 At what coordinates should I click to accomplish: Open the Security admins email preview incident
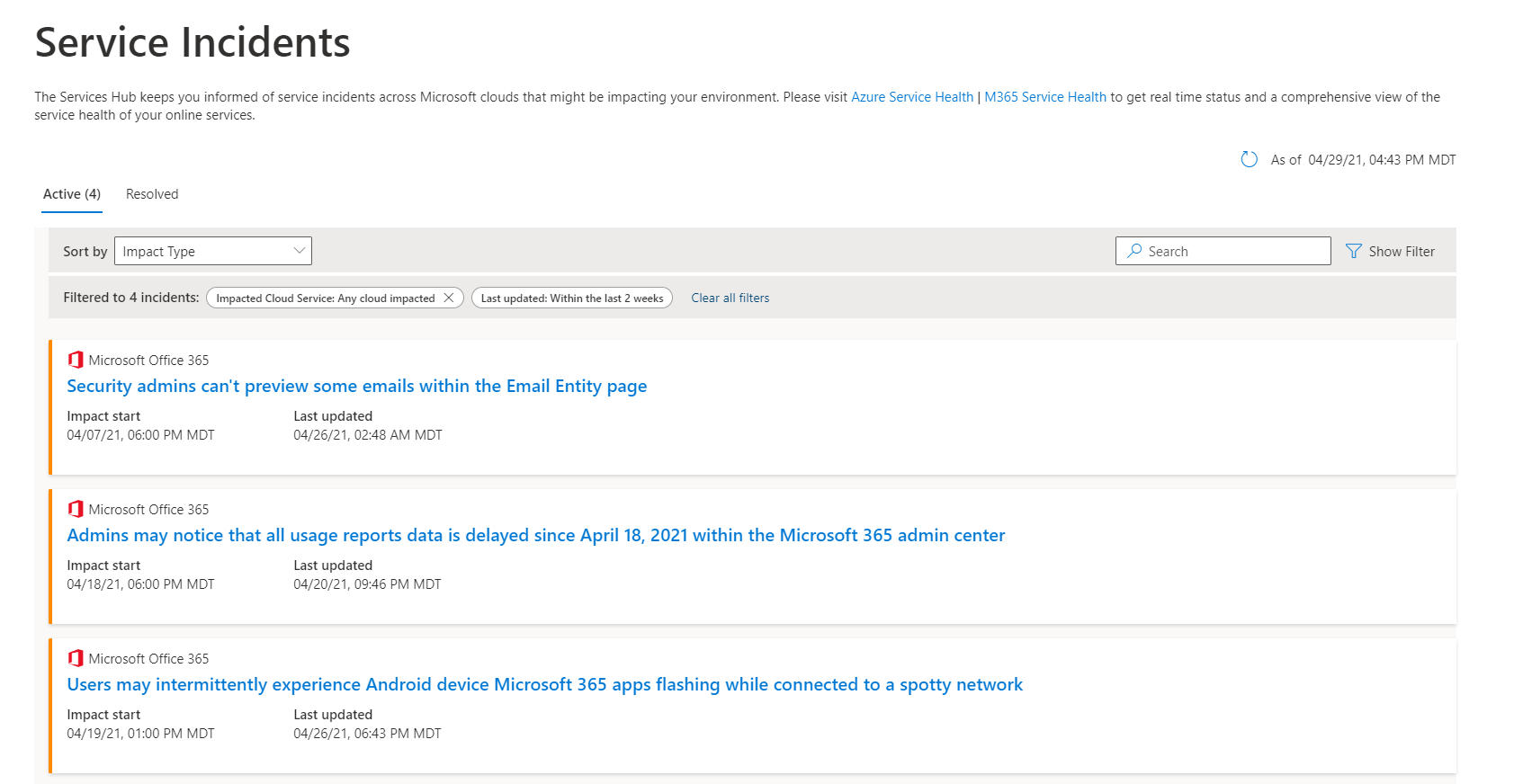356,387
